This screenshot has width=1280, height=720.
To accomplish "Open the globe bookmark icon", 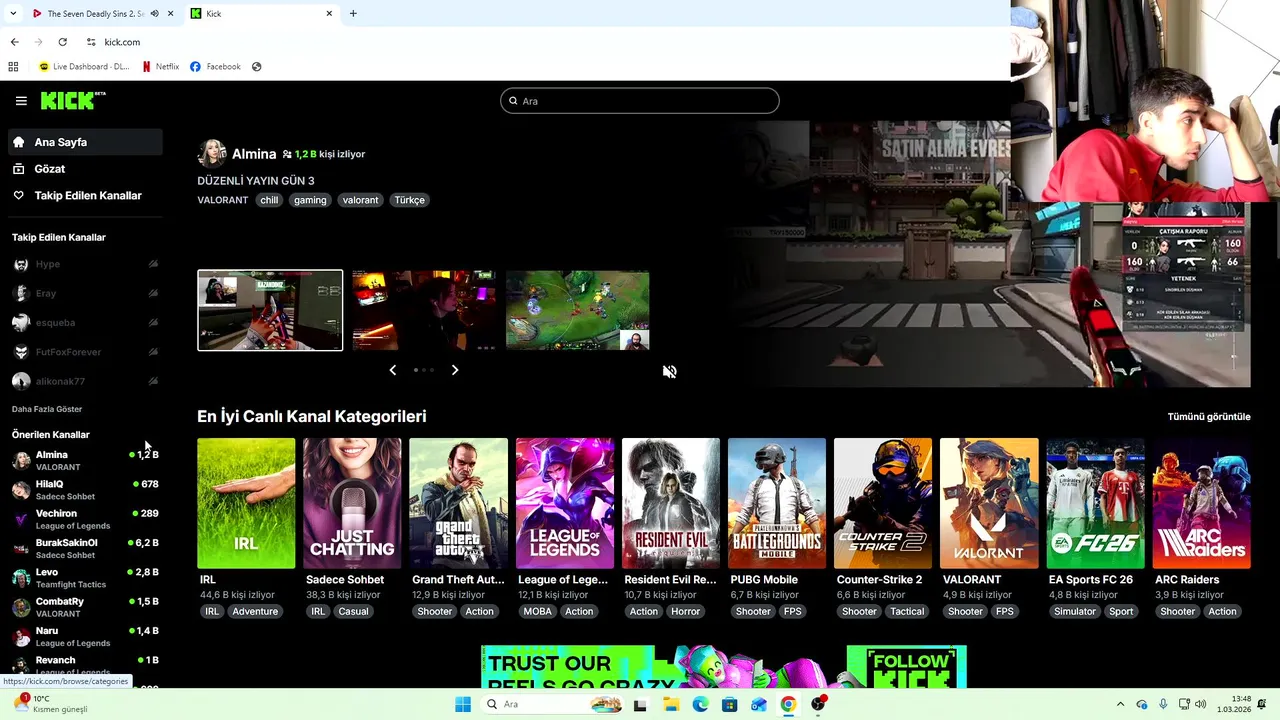I will point(257,67).
